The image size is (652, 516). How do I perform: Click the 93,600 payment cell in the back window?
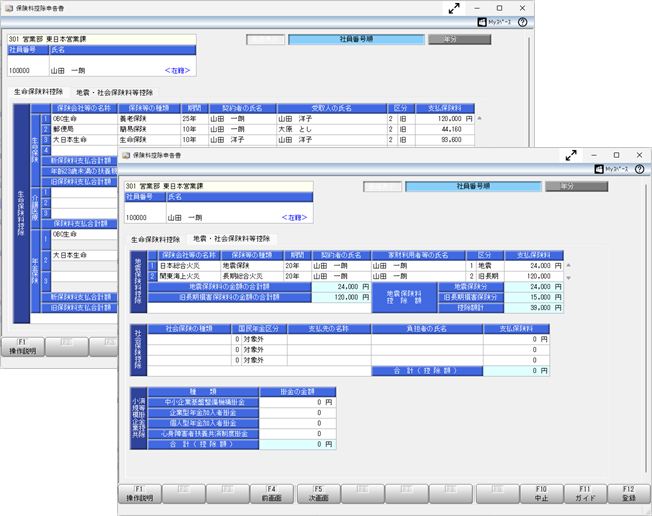click(x=445, y=140)
